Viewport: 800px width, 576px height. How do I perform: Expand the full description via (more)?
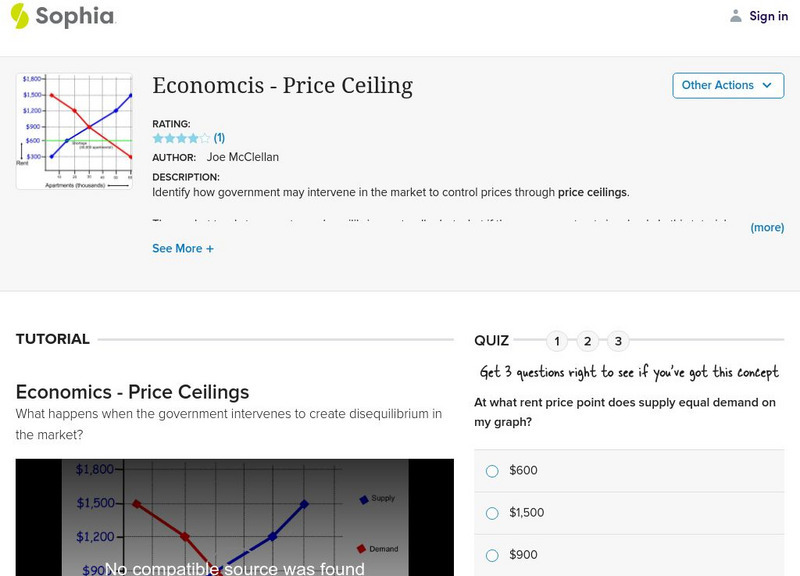pyautogui.click(x=765, y=228)
